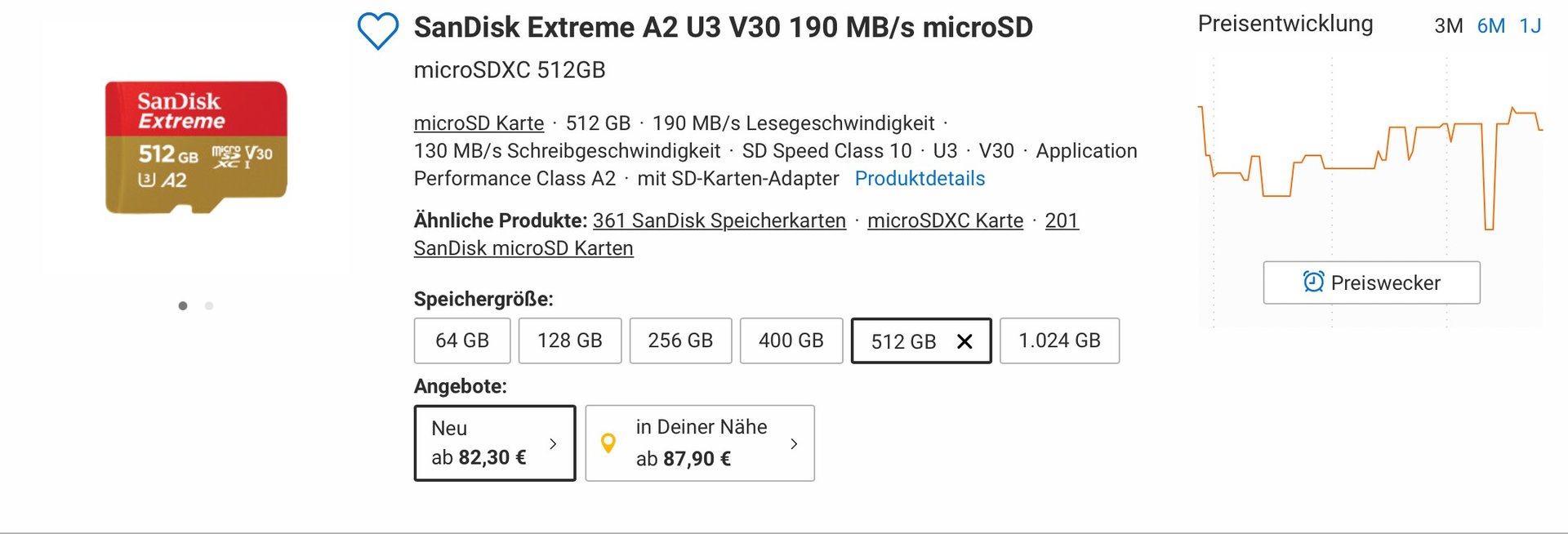Select the 64 GB storage size
The height and width of the screenshot is (534, 1568).
462,340
